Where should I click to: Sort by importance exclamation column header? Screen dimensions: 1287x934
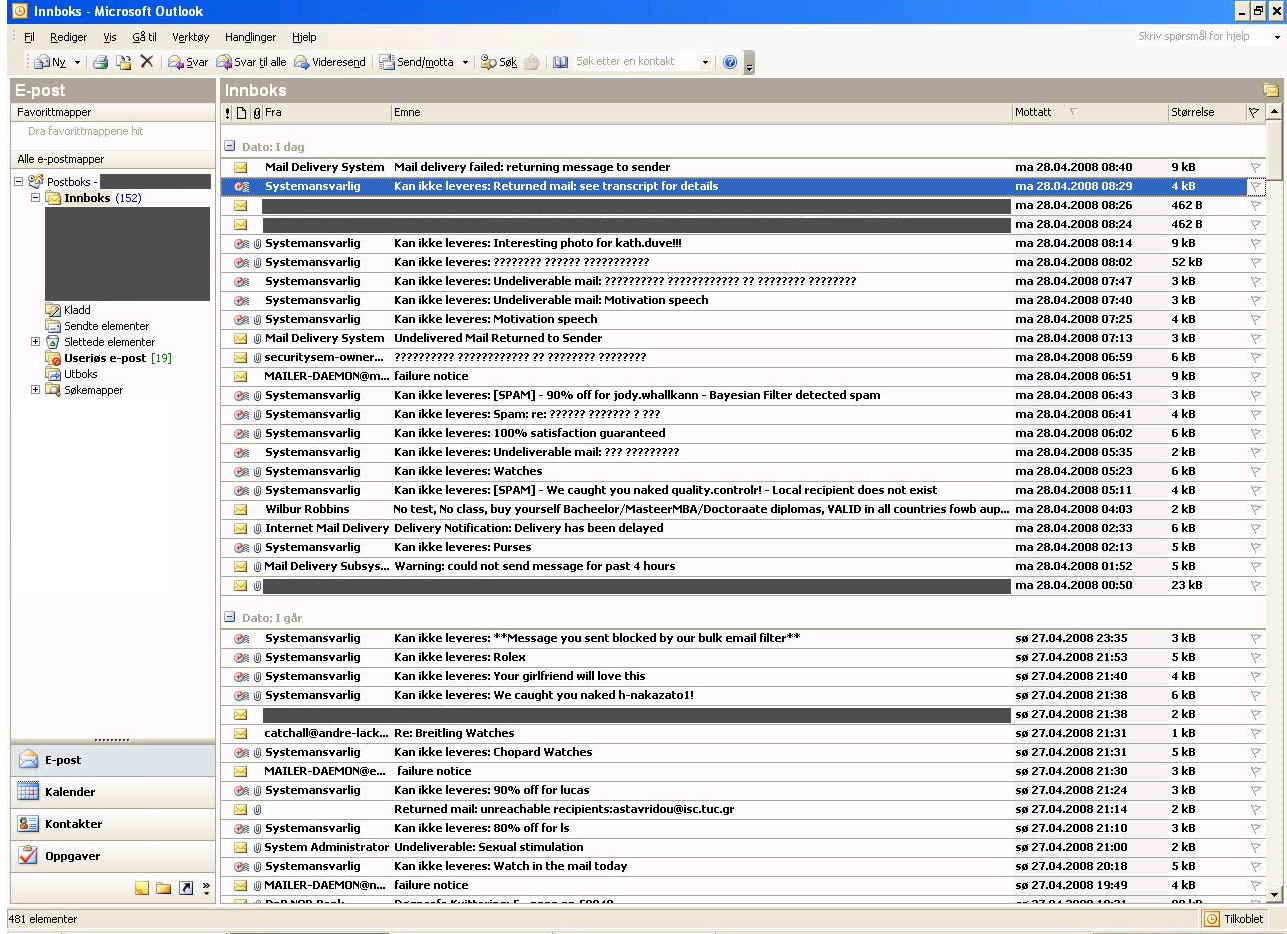[228, 113]
